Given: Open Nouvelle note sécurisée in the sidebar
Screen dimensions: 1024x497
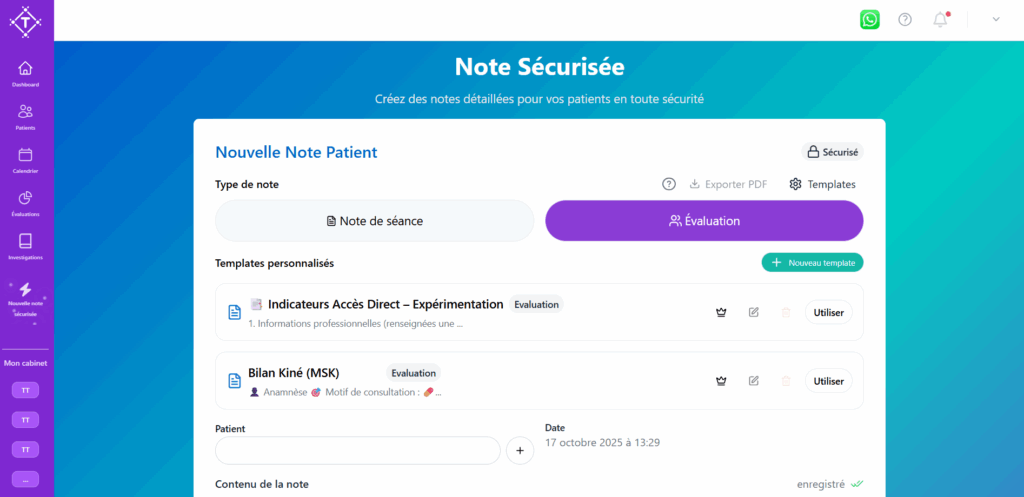Looking at the screenshot, I should point(26,297).
